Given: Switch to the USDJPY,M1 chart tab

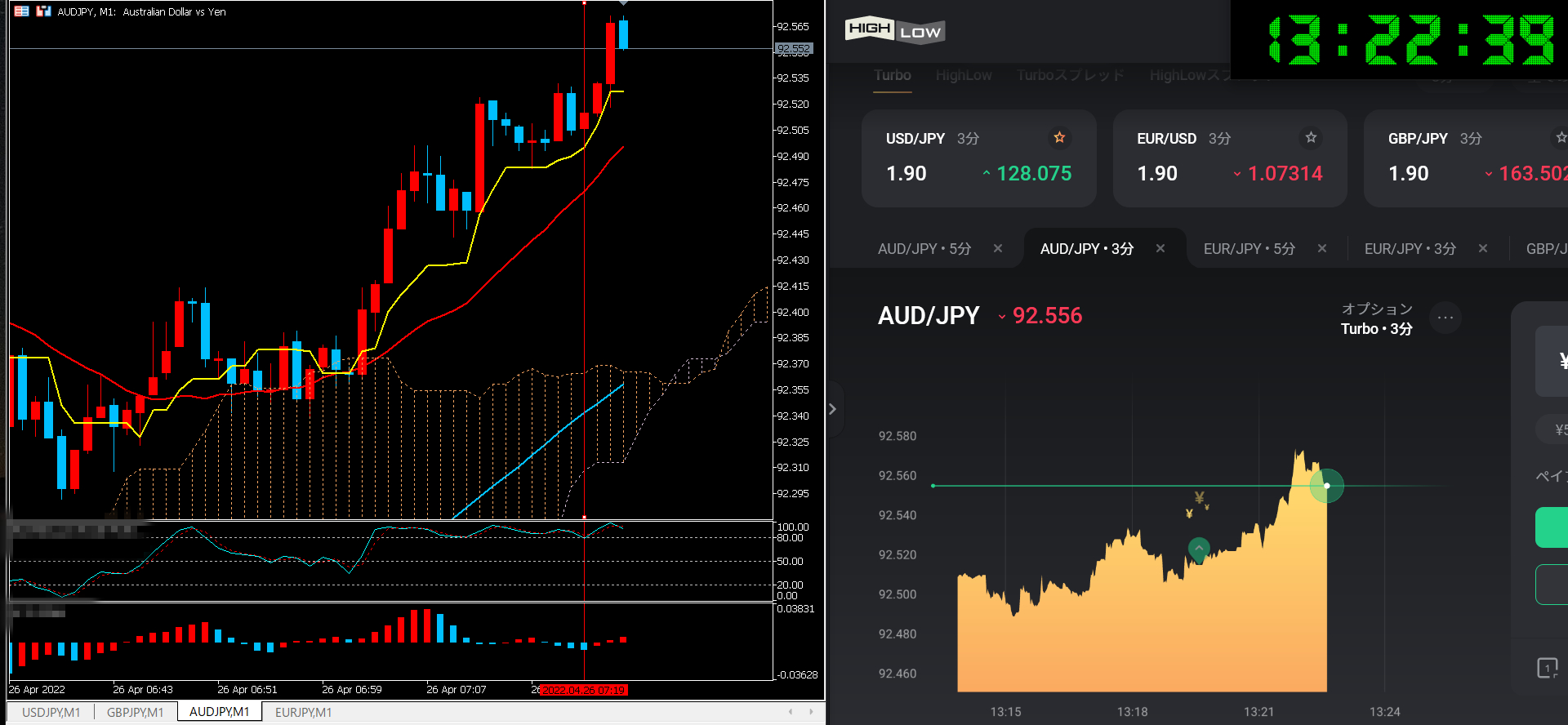Looking at the screenshot, I should click(x=51, y=712).
